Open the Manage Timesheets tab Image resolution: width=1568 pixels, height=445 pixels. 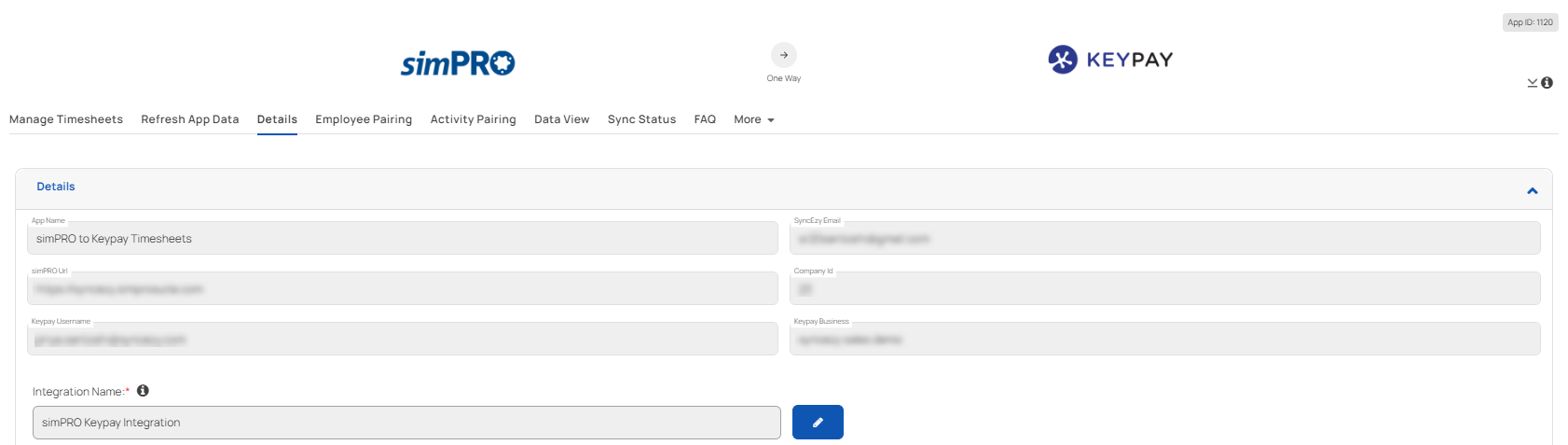[x=66, y=119]
